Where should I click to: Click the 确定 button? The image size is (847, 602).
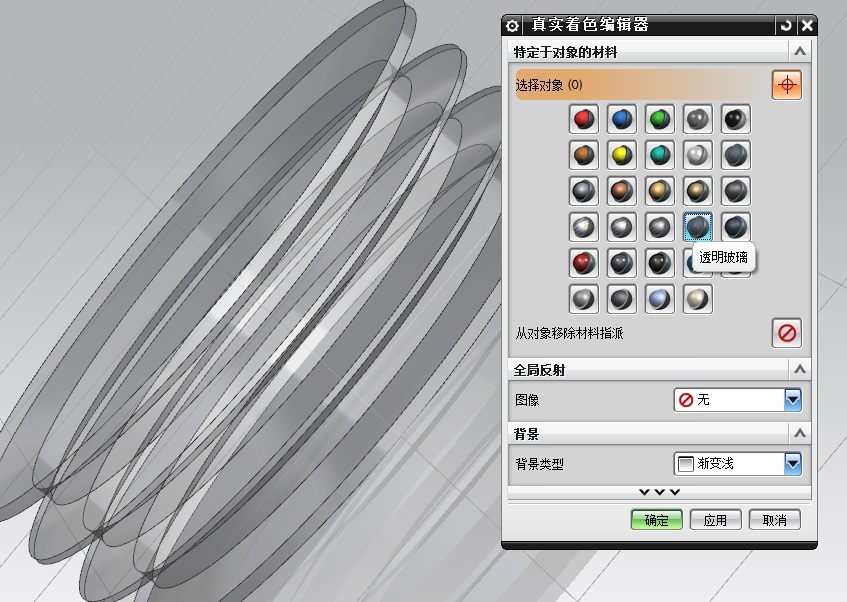click(655, 519)
